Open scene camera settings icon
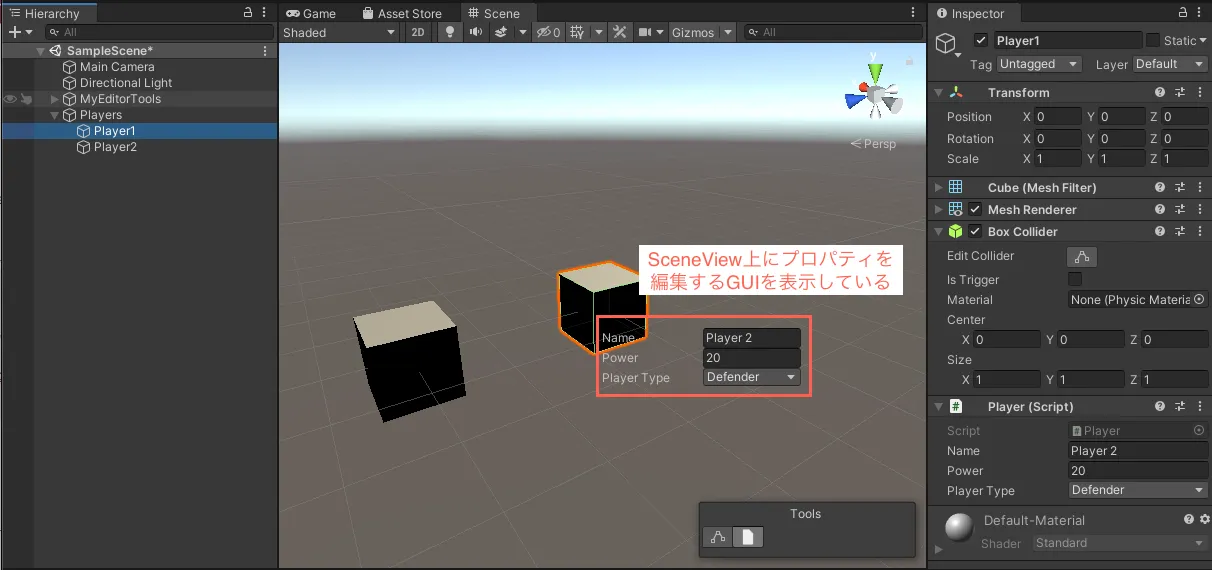This screenshot has width=1212, height=570. [645, 32]
